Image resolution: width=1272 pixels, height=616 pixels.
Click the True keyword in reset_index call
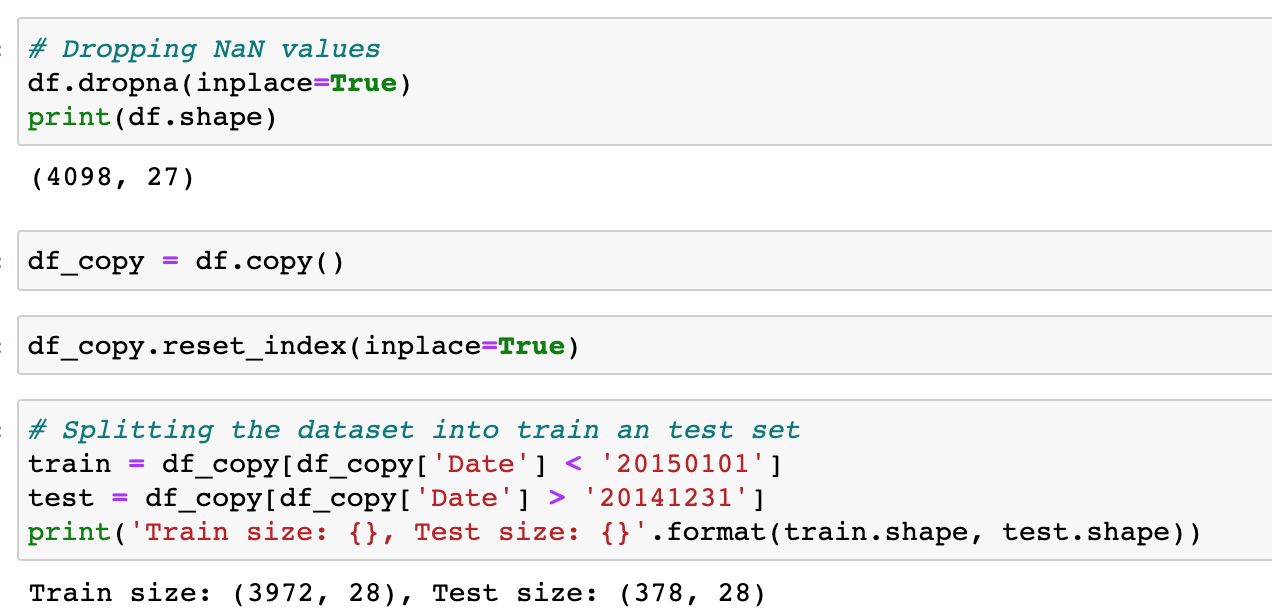532,346
